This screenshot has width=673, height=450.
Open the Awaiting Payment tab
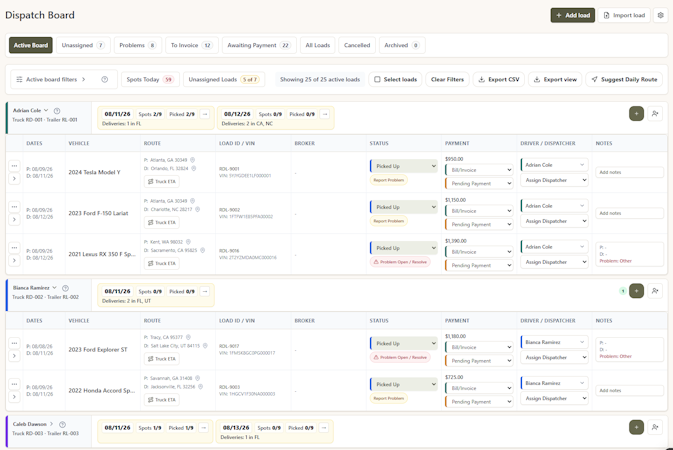259,45
